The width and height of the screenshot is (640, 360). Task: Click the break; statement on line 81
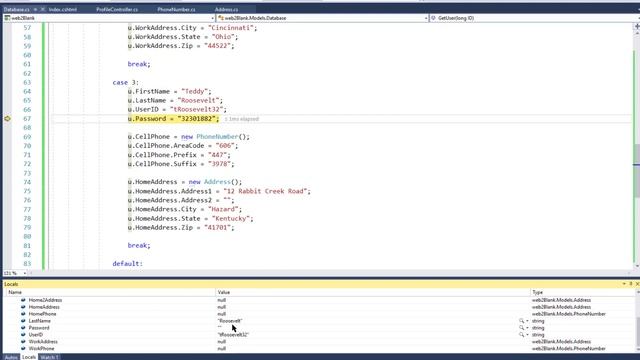139,245
